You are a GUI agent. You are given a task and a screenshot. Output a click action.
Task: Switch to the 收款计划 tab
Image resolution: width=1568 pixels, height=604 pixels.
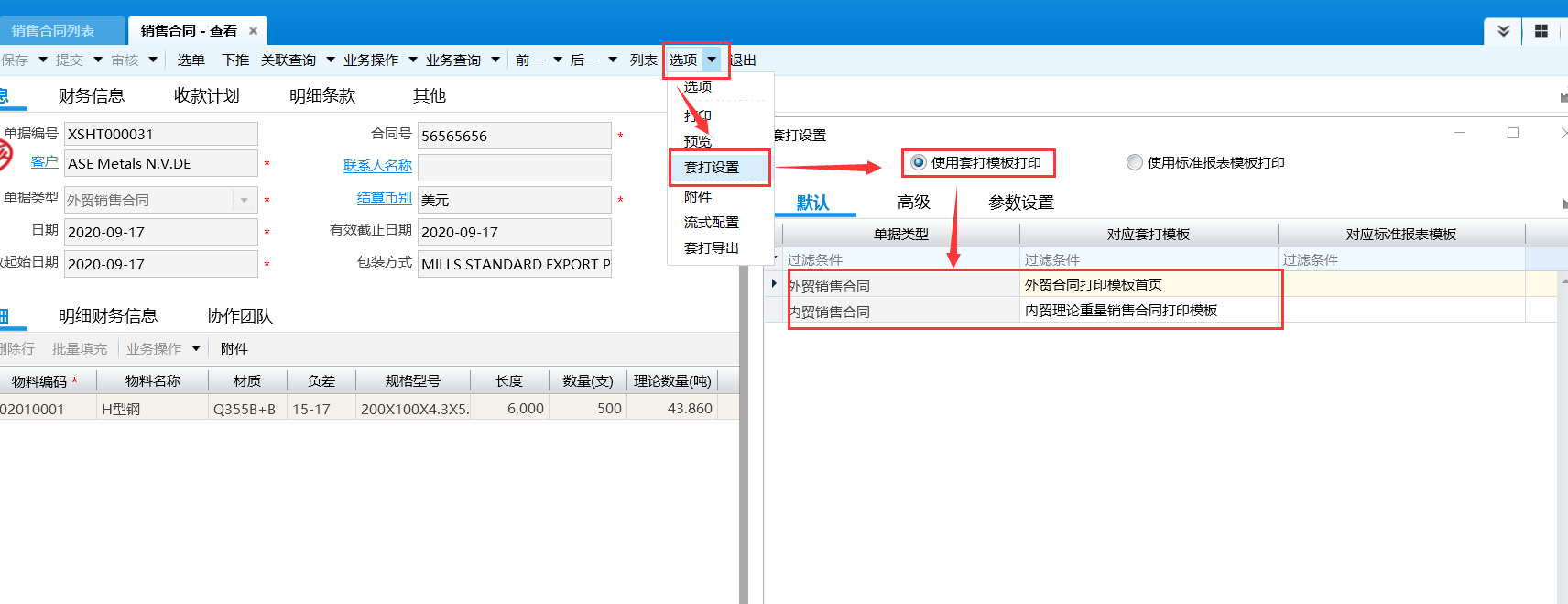coord(206,96)
